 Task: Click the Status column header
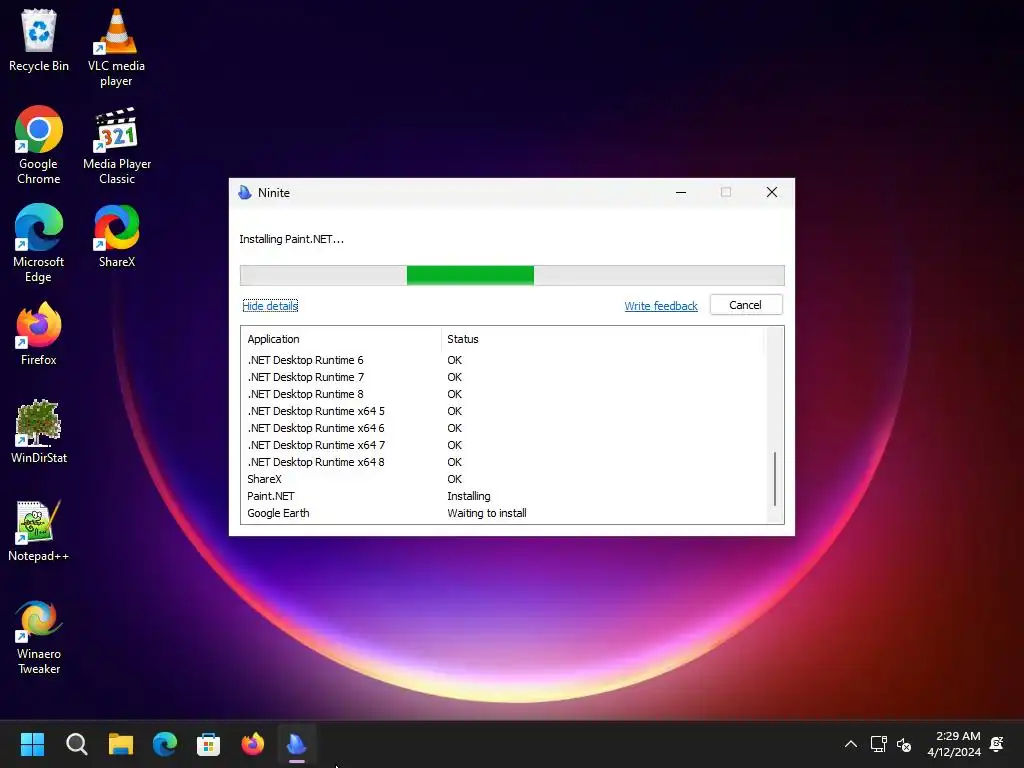click(602, 339)
